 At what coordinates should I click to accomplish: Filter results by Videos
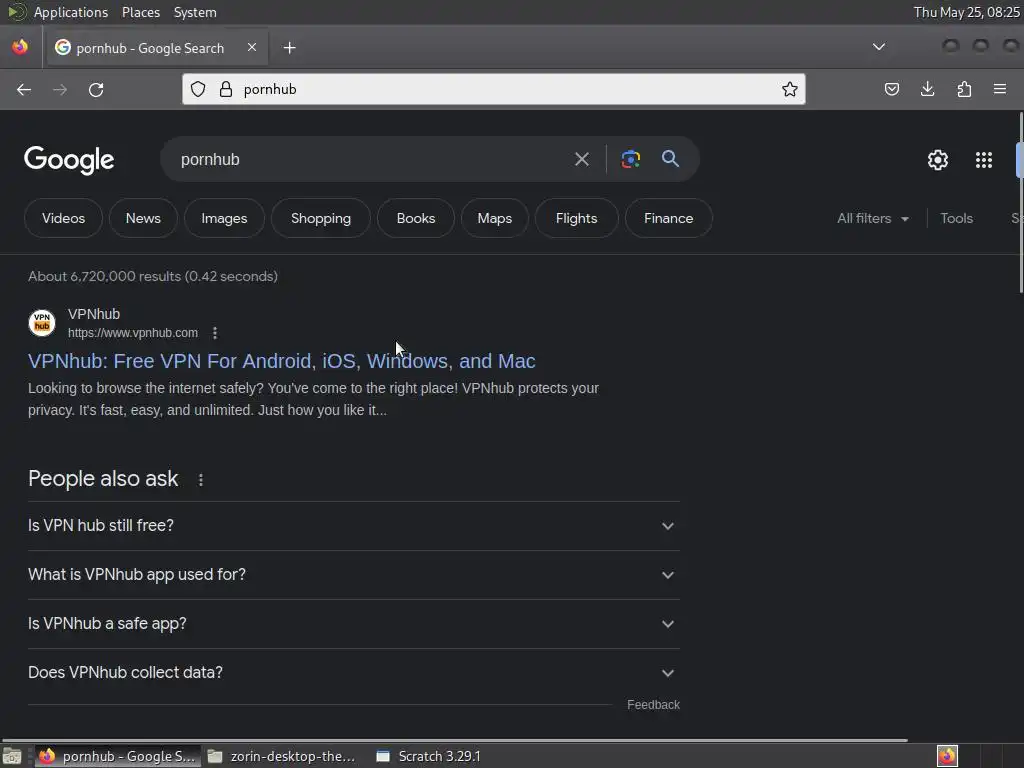point(63,218)
